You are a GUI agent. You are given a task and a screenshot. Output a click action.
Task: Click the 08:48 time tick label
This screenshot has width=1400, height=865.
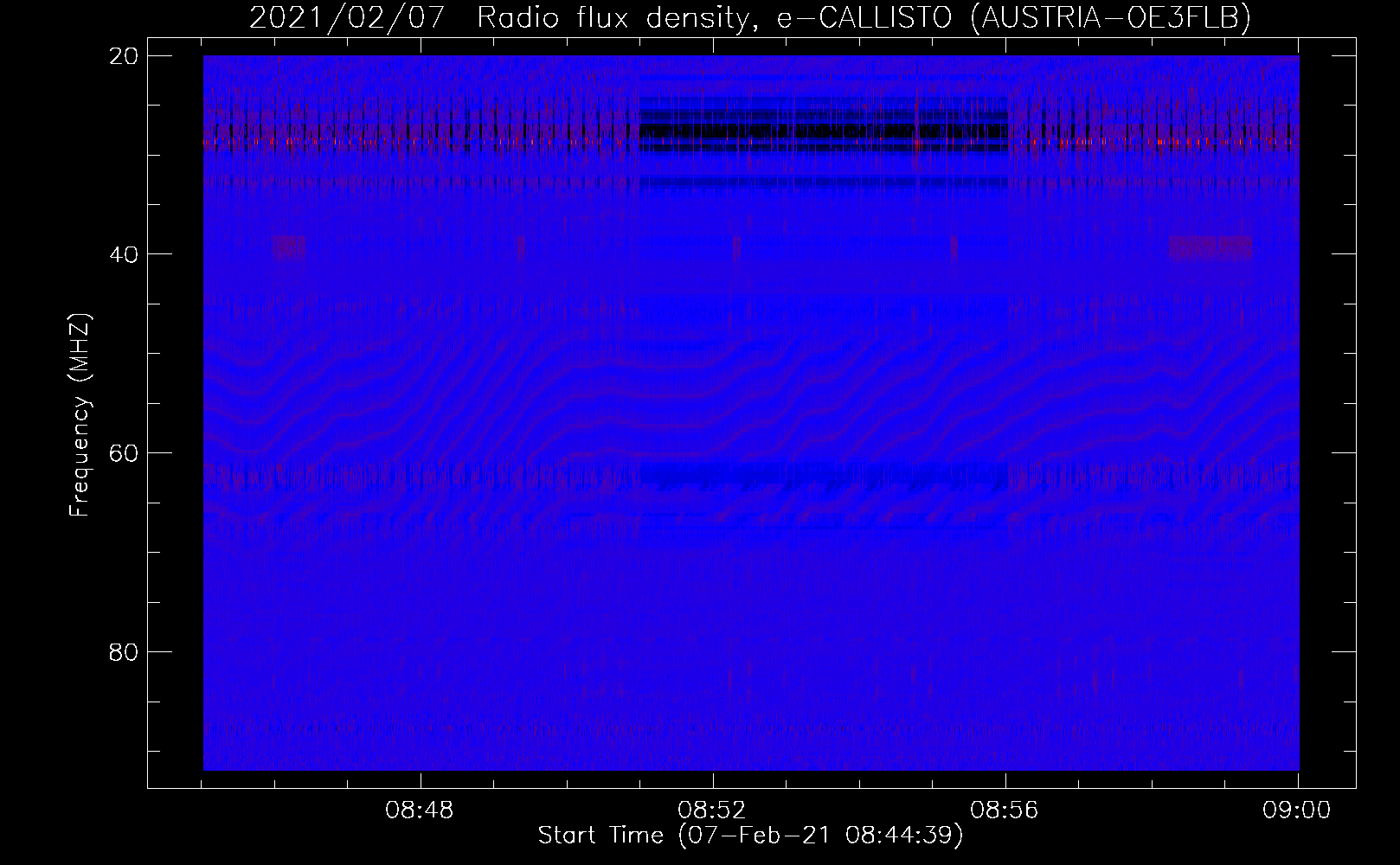click(x=421, y=811)
